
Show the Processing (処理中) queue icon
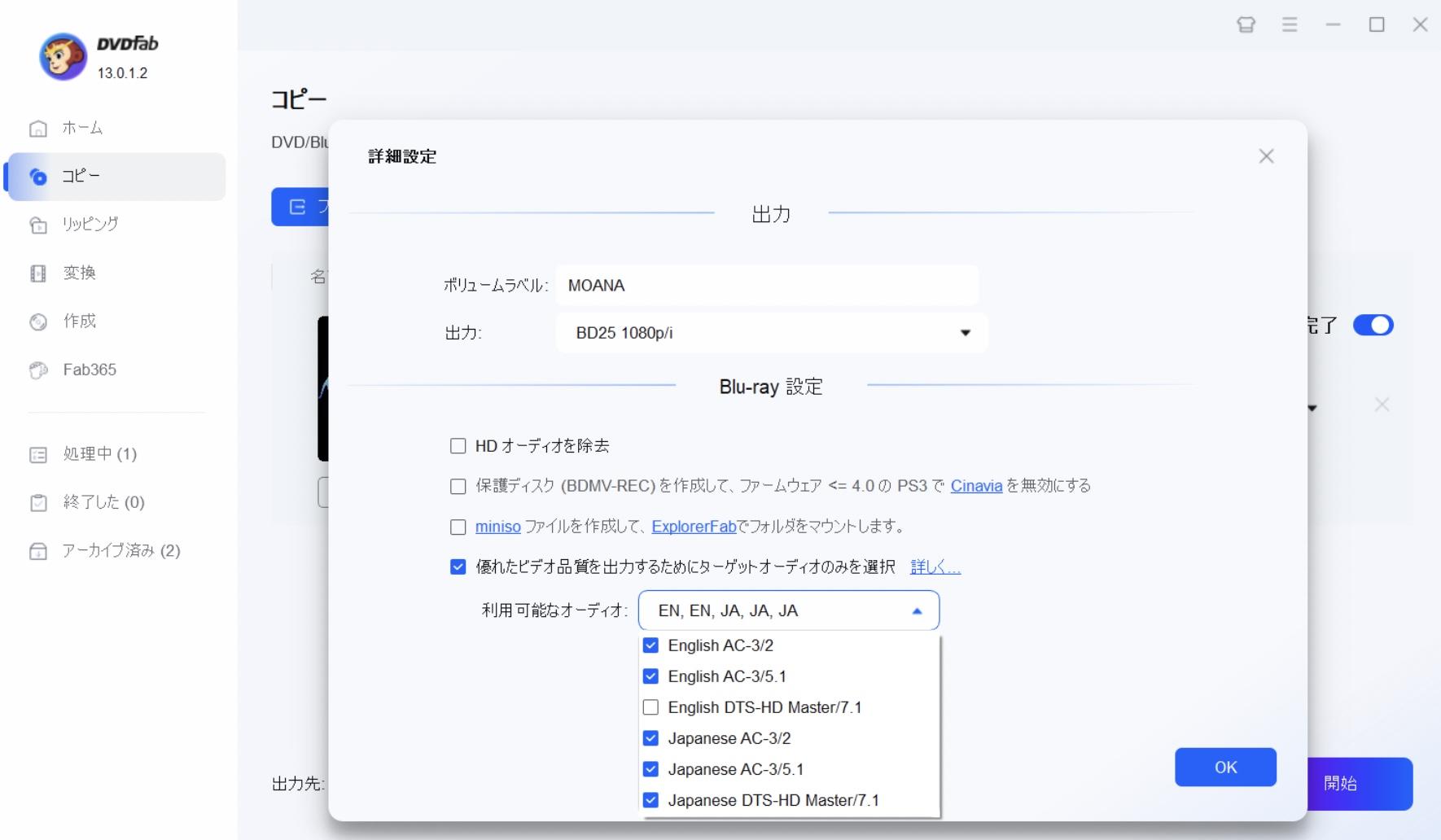pyautogui.click(x=38, y=454)
